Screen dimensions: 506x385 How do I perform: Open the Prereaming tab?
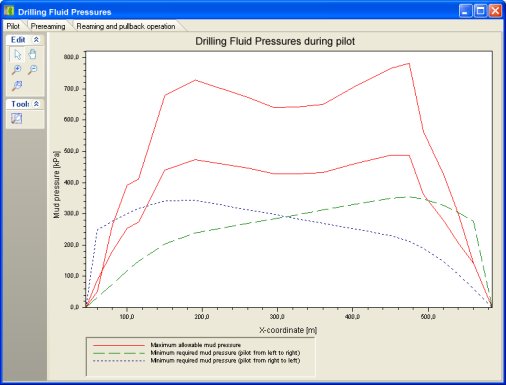coord(48,26)
